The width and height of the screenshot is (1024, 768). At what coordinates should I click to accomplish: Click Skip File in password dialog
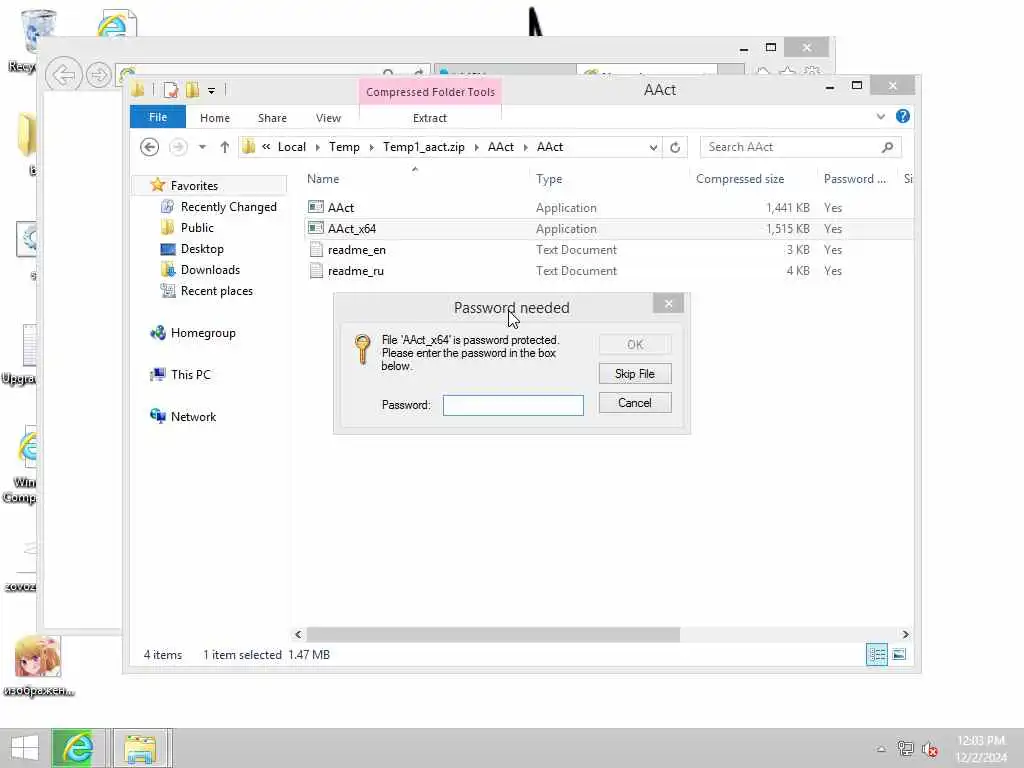635,374
